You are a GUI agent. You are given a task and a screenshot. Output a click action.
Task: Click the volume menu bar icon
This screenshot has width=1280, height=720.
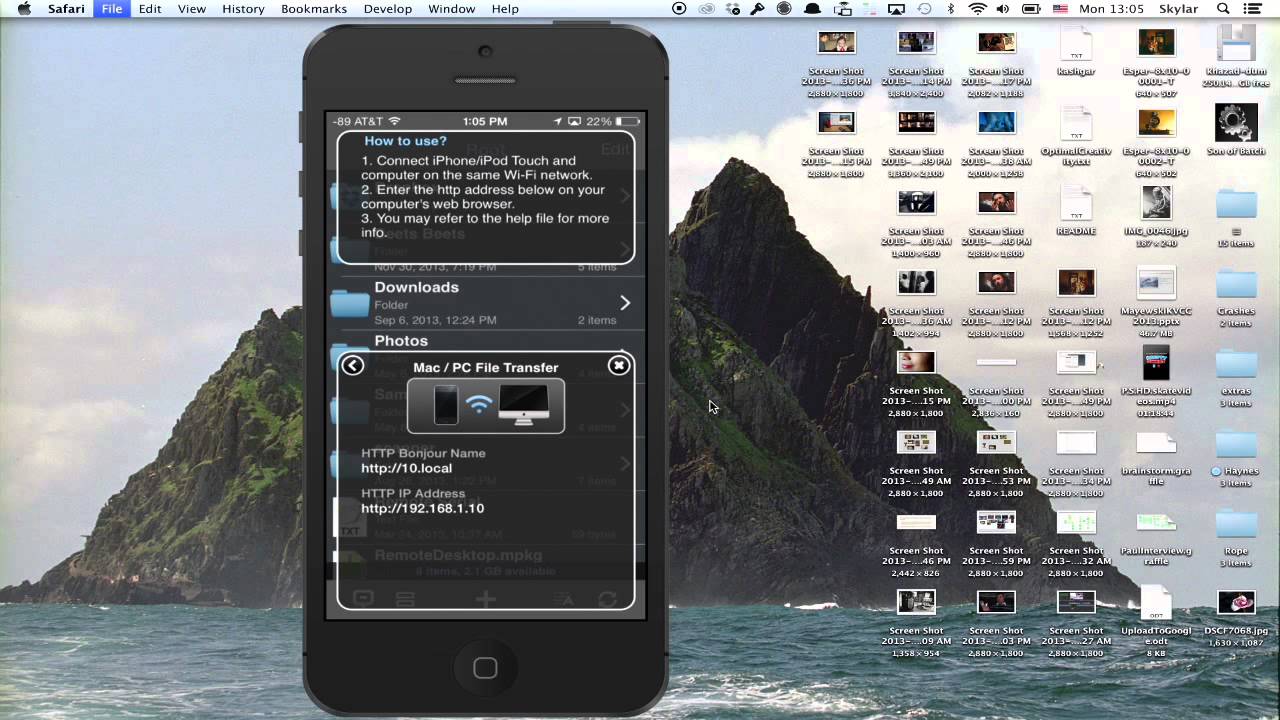[1004, 9]
